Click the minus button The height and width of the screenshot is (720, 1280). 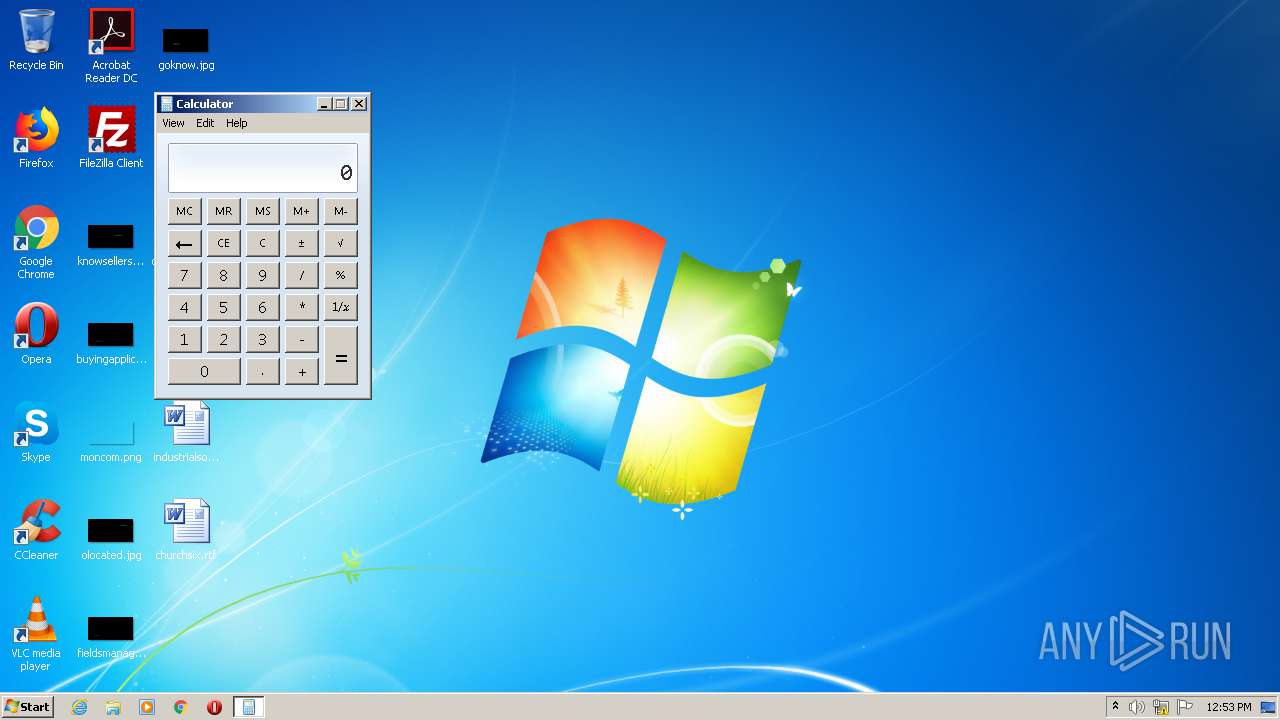pyautogui.click(x=301, y=339)
